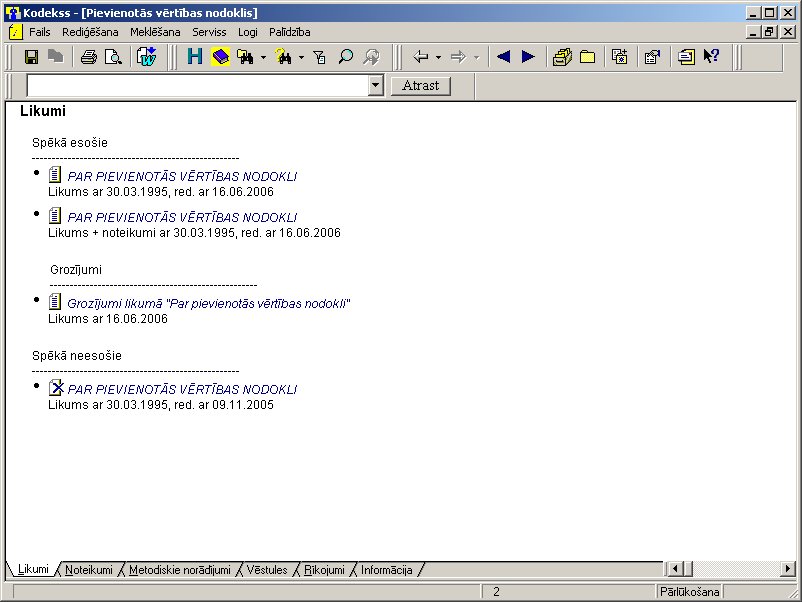Click the blue right triangle next icon
802x602 pixels.
[x=528, y=56]
